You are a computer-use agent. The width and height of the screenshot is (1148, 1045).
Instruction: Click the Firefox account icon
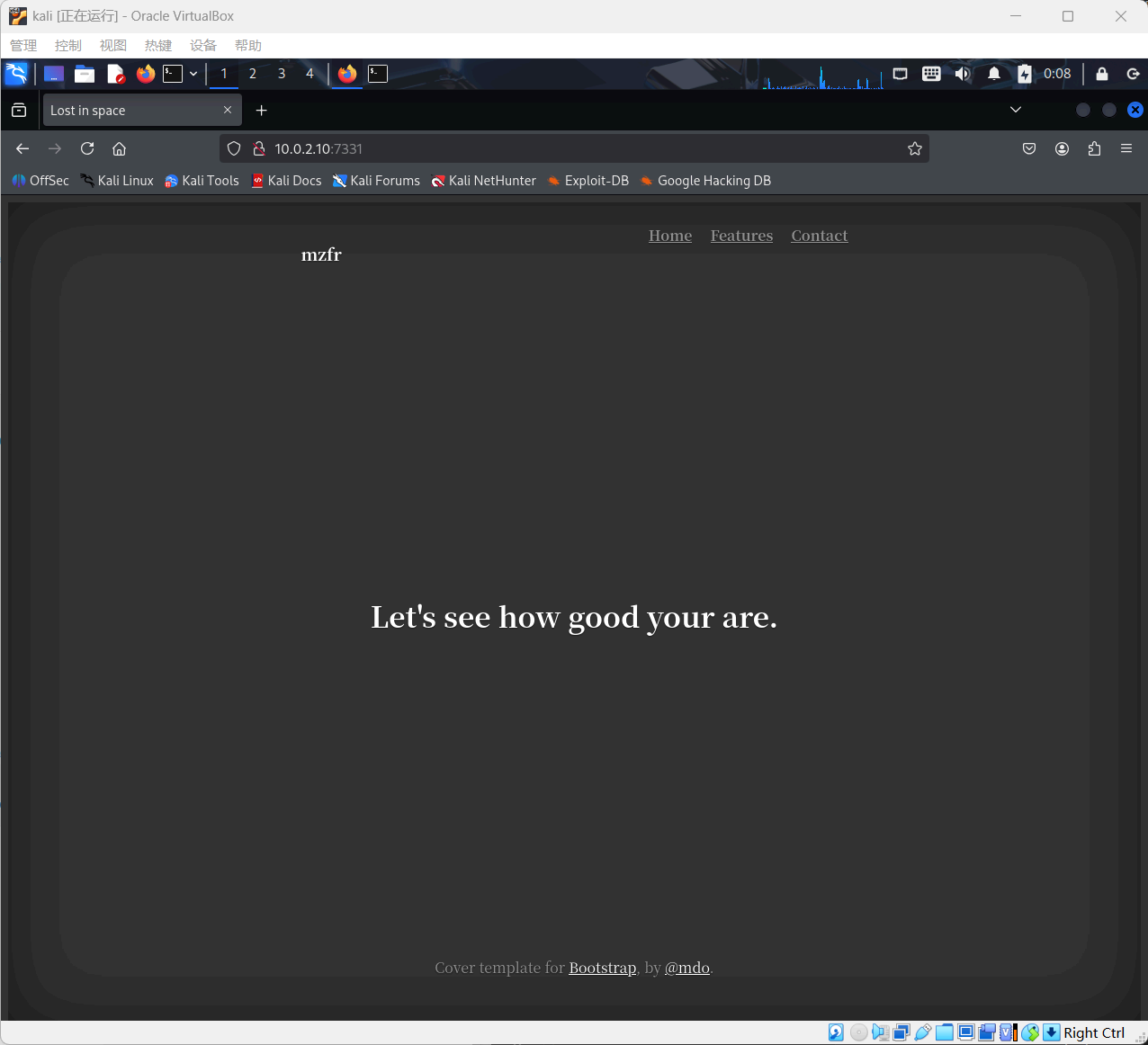tap(1062, 148)
